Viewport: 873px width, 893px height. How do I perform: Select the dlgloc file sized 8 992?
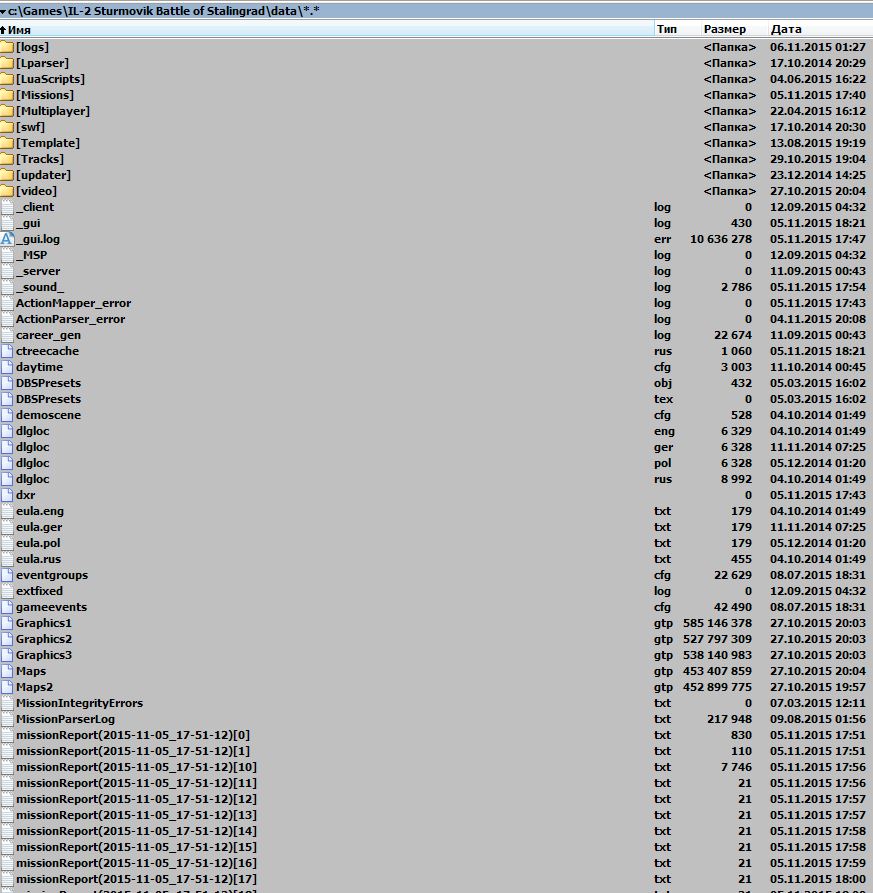pos(32,479)
